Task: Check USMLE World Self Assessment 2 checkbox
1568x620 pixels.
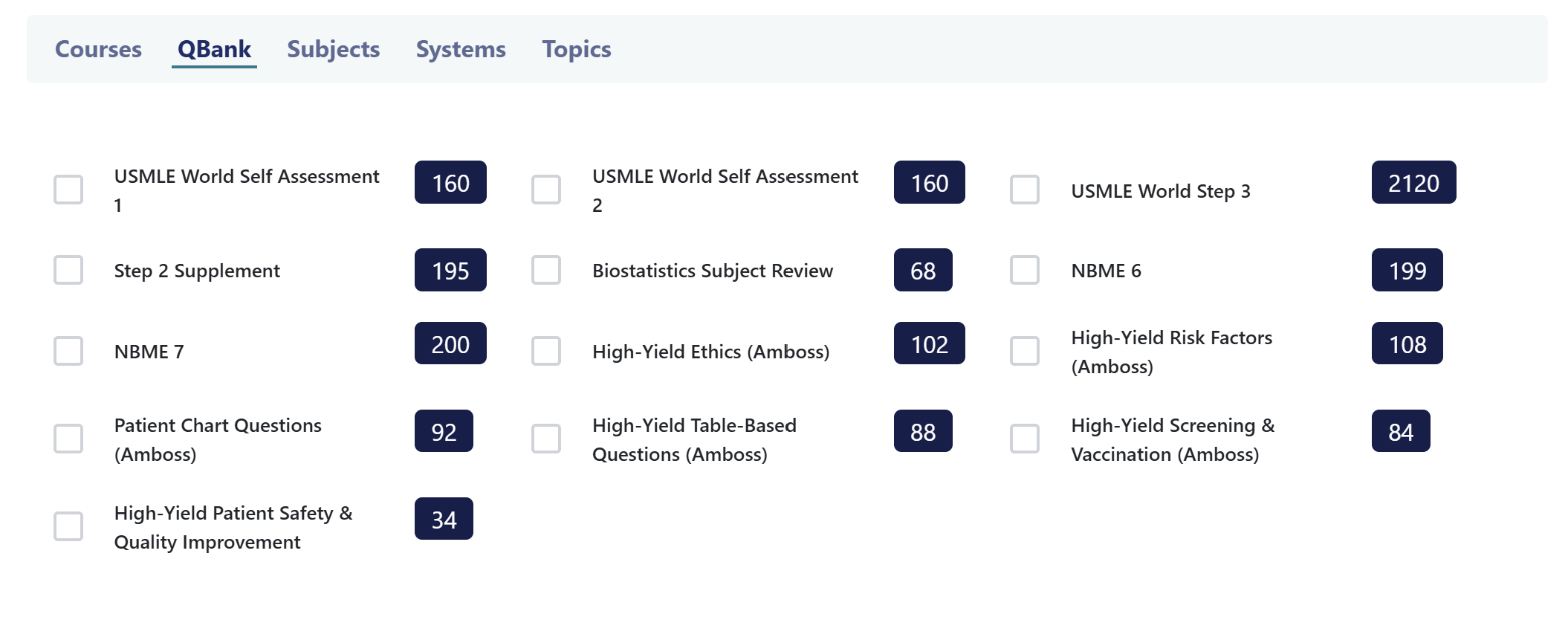Action: point(546,190)
